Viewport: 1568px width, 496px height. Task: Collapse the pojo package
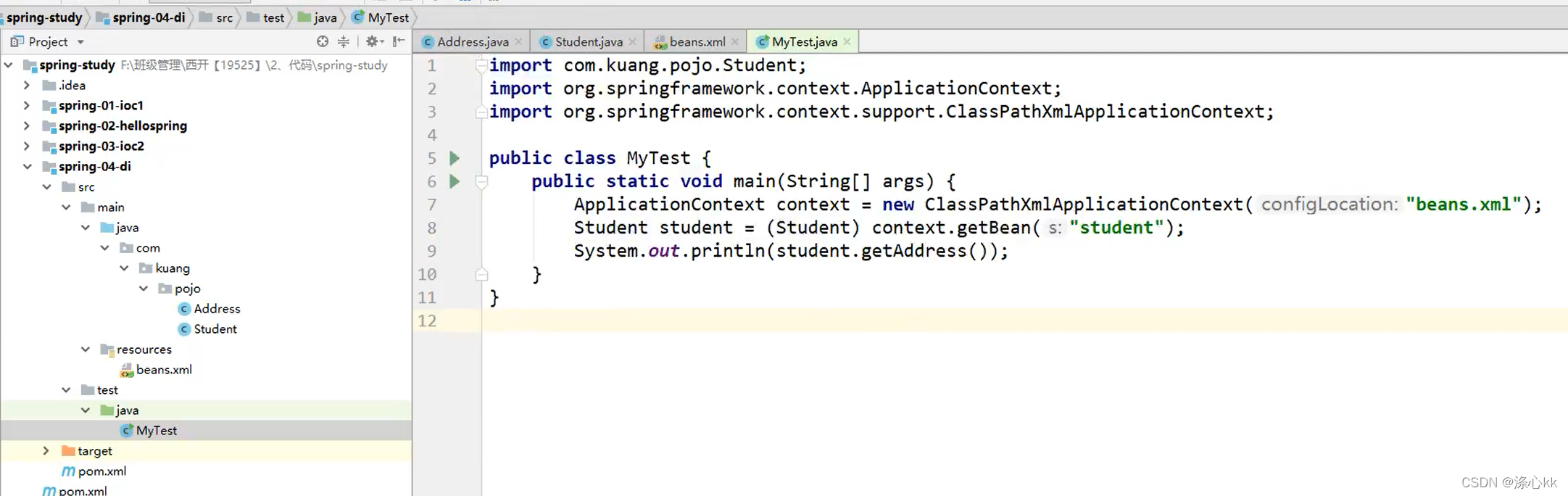tap(144, 289)
